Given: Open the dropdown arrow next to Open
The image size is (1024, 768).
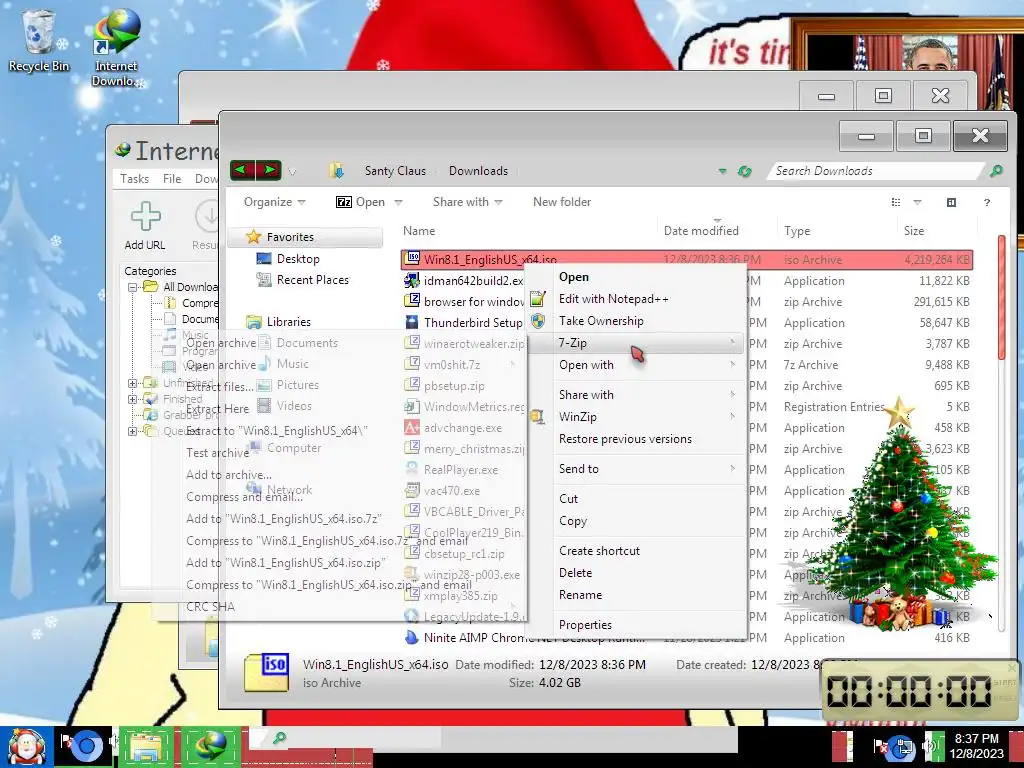Looking at the screenshot, I should click(398, 202).
